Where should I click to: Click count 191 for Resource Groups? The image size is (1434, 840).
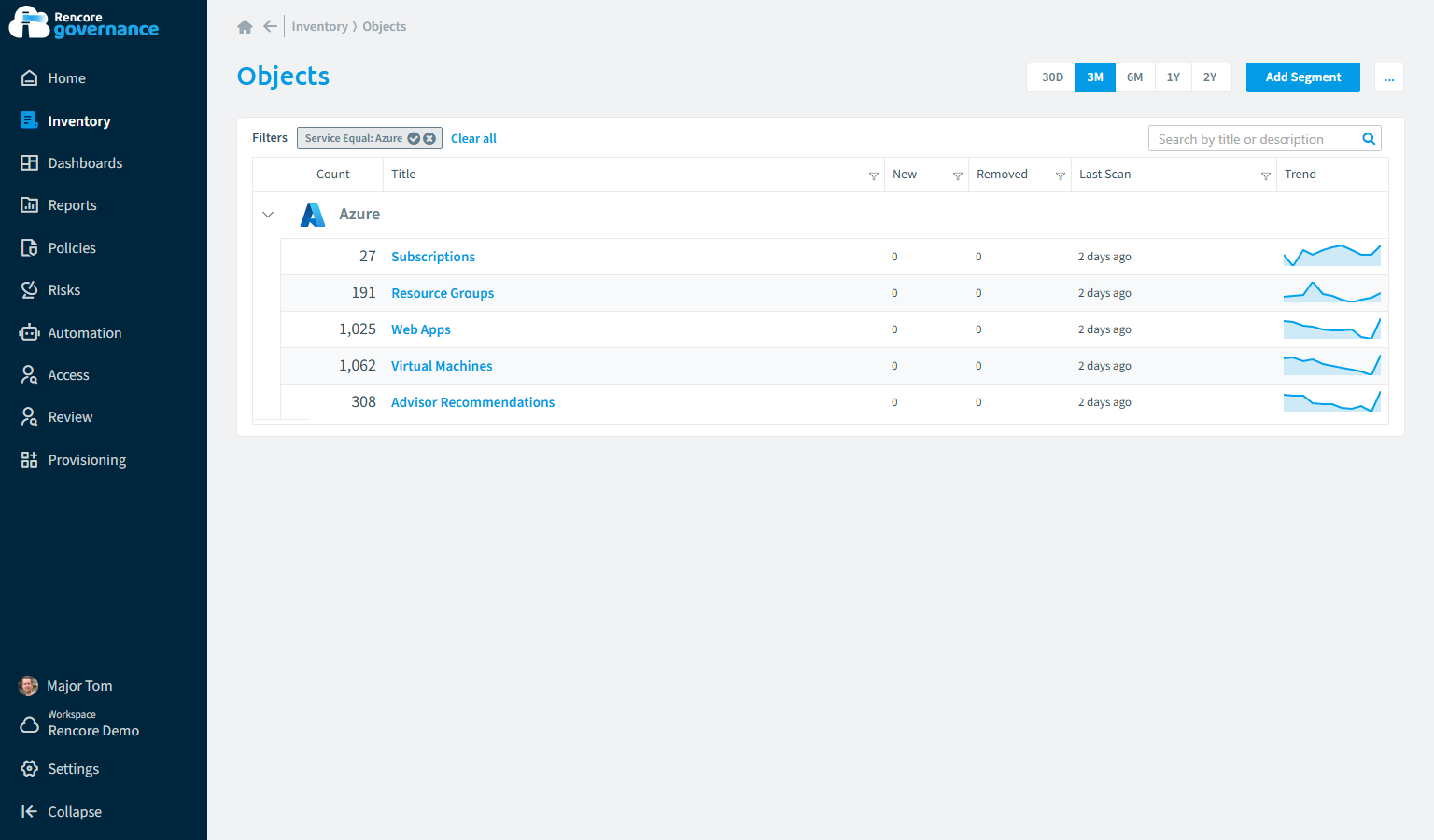click(x=364, y=293)
